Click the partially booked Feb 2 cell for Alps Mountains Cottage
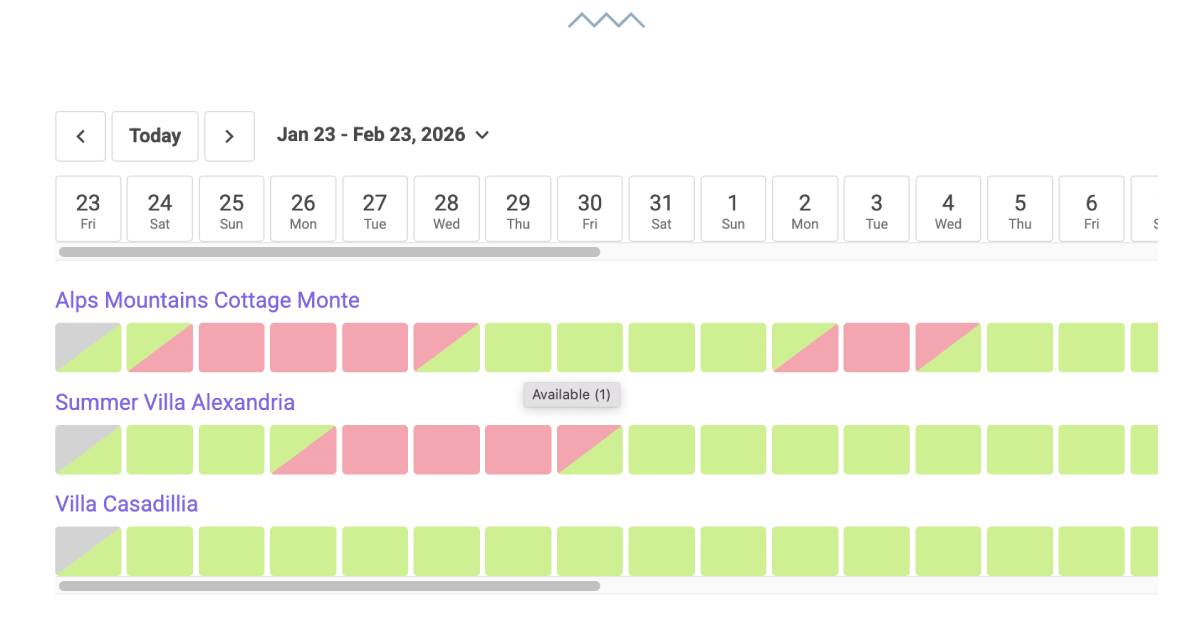This screenshot has width=1200, height=623. pos(805,347)
